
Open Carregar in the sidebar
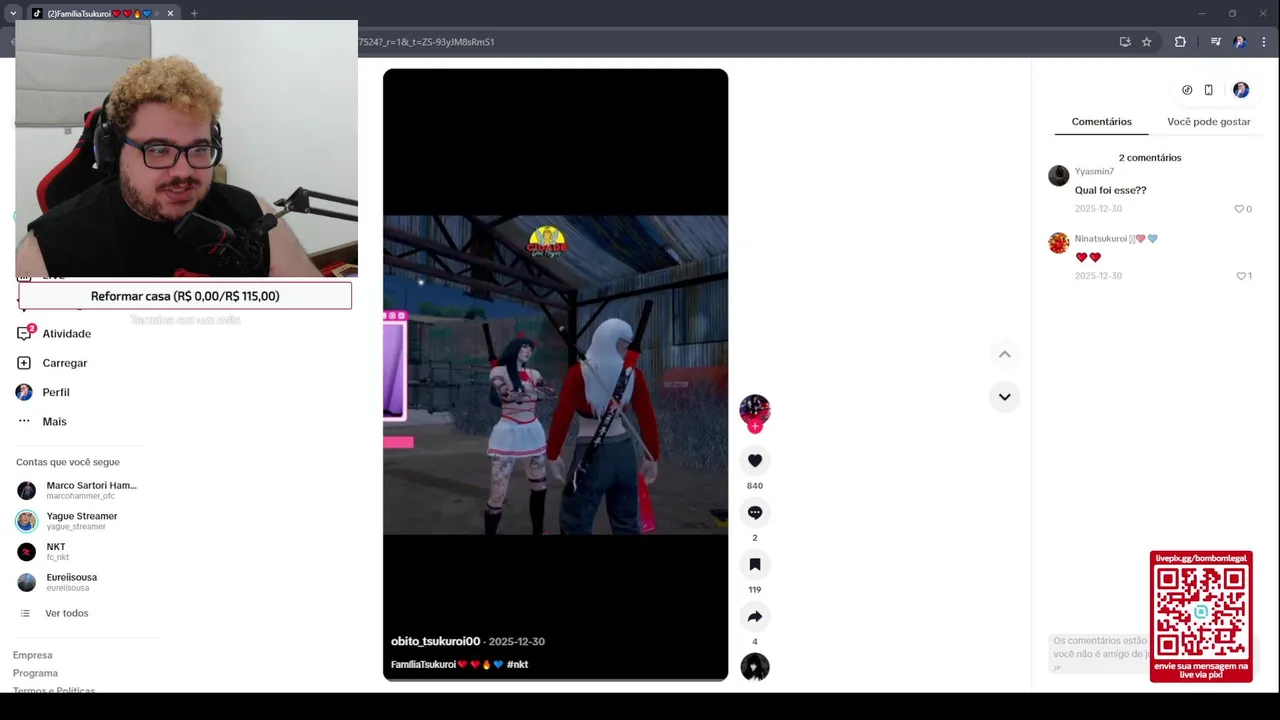click(65, 363)
